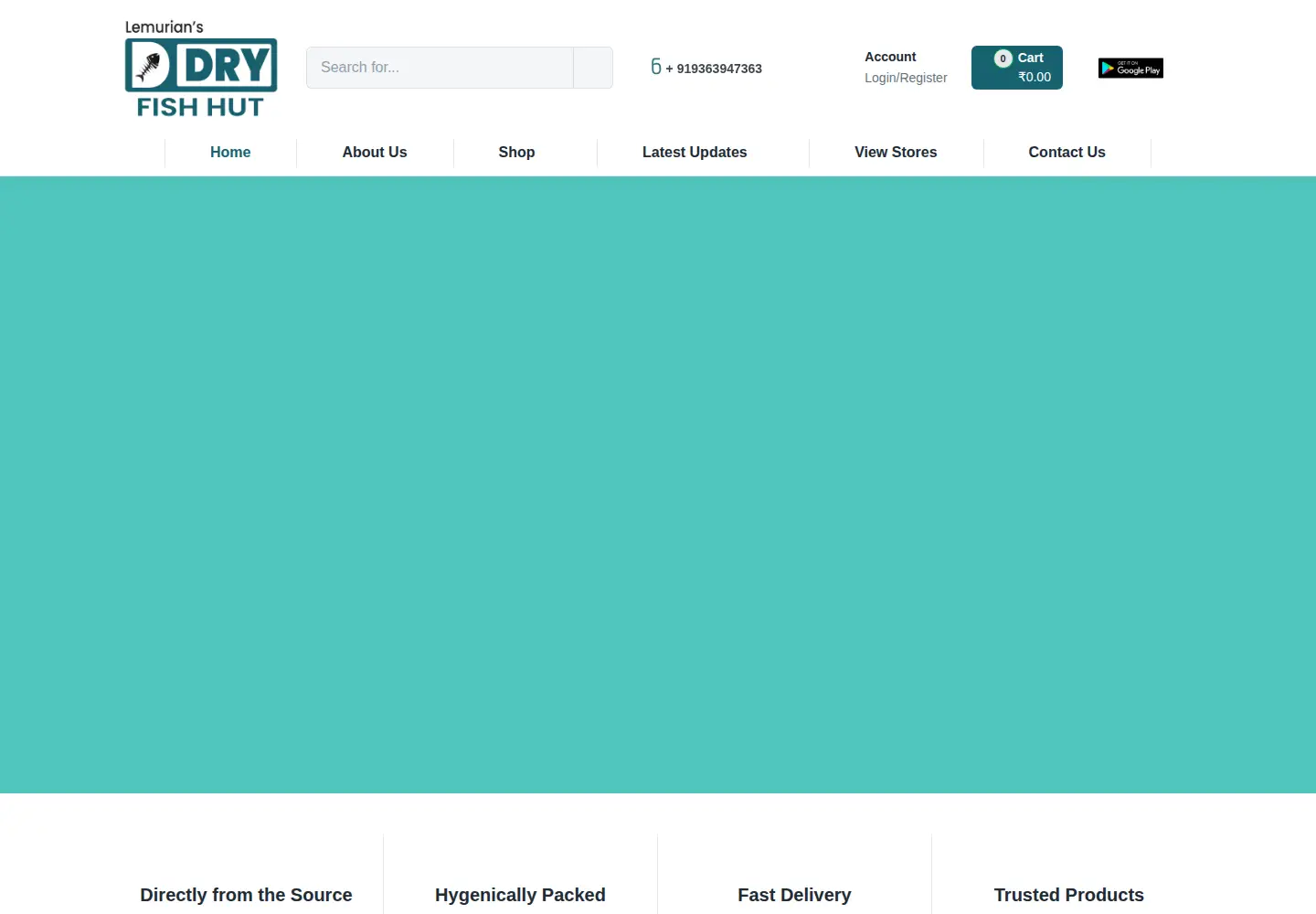Click 'Directly from the Source' heading

click(x=246, y=895)
